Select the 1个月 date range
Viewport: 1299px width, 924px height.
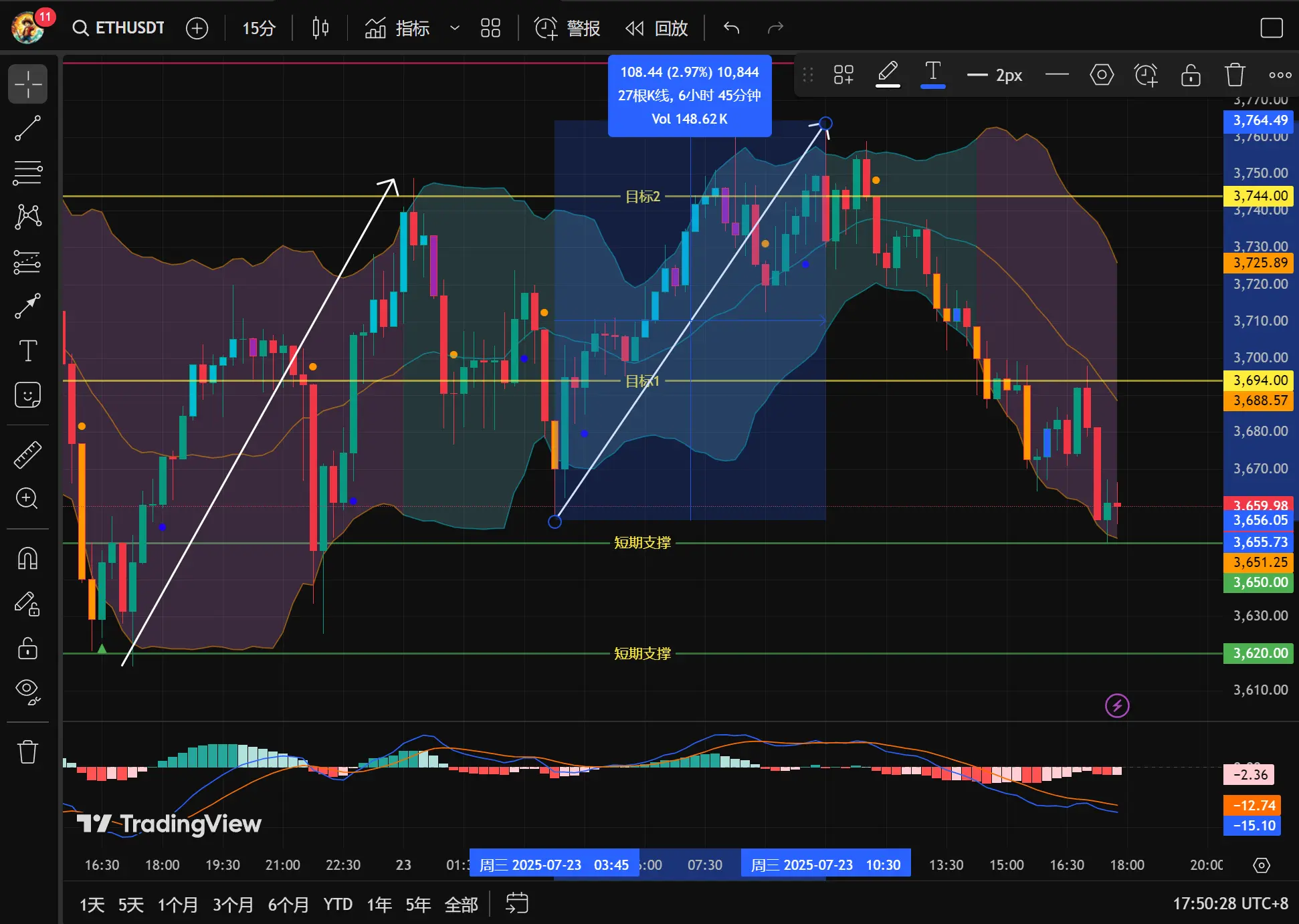coord(178,905)
